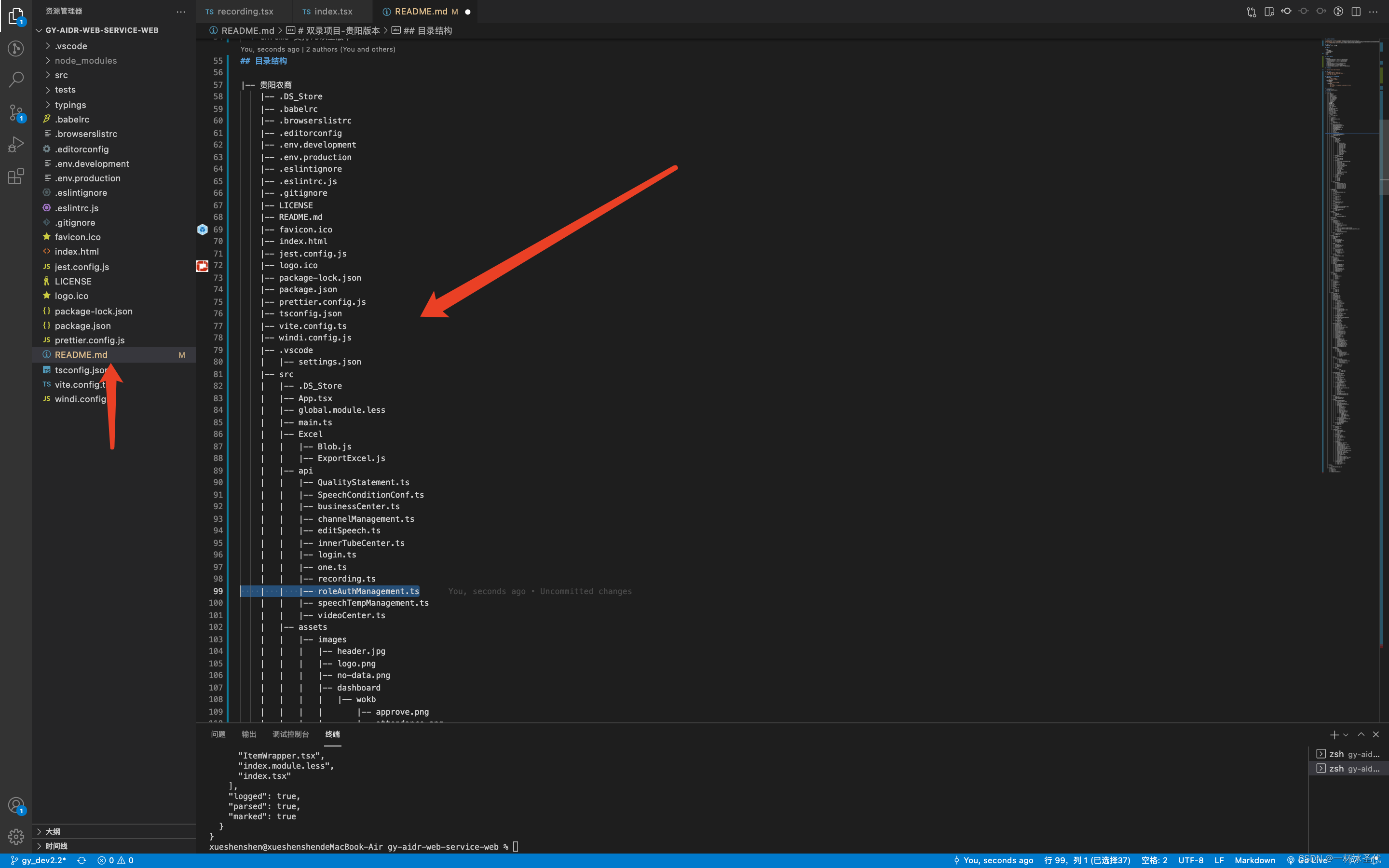
Task: Open the terminal launch profile dropdown arrow
Action: coord(1346,735)
